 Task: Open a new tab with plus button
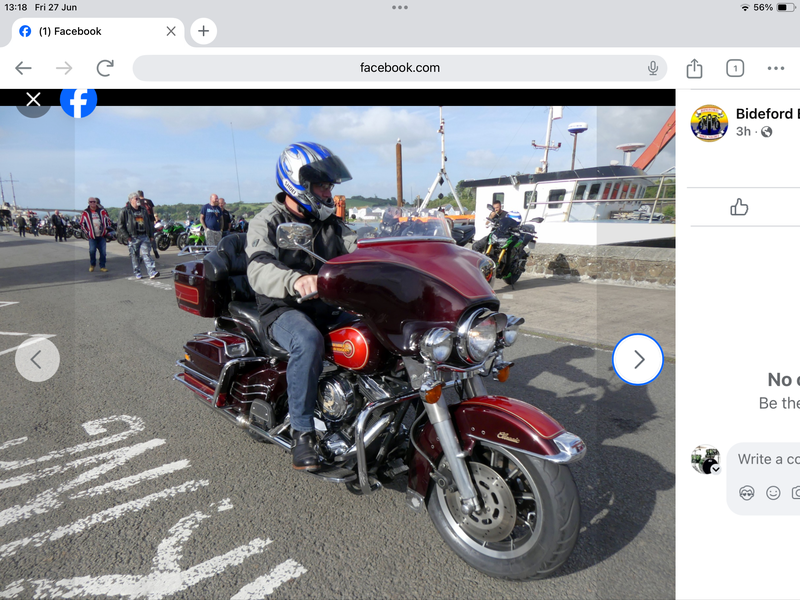203,31
